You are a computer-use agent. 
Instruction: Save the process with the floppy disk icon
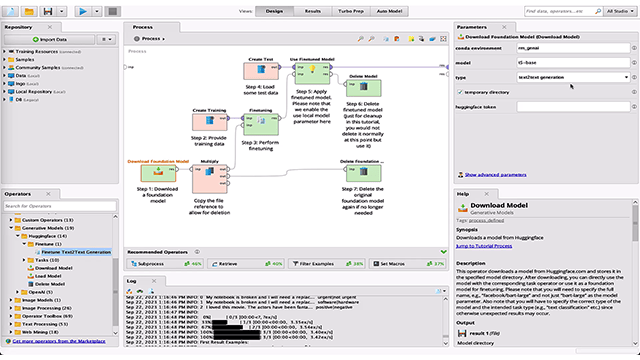coord(48,11)
